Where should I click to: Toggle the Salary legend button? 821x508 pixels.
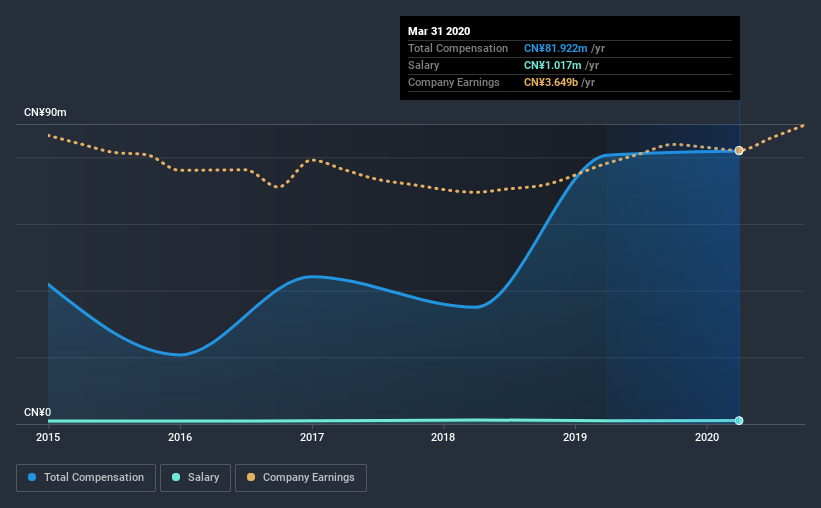[x=195, y=478]
